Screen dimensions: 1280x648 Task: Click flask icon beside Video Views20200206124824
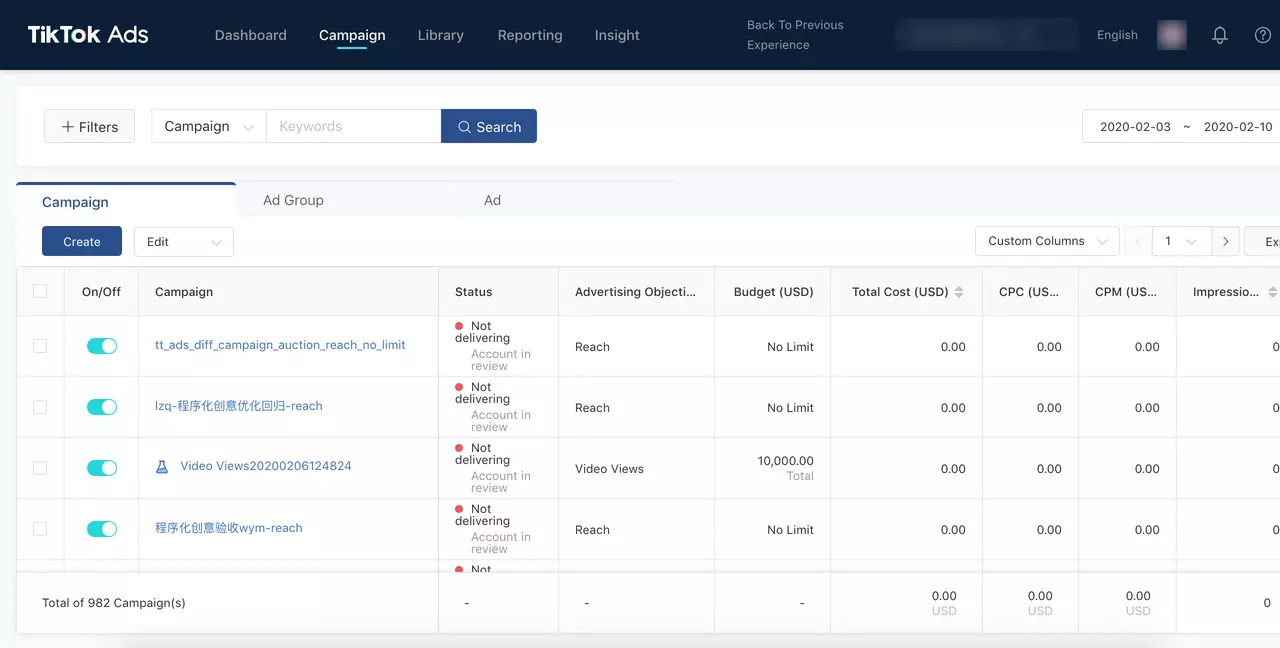[x=162, y=466]
